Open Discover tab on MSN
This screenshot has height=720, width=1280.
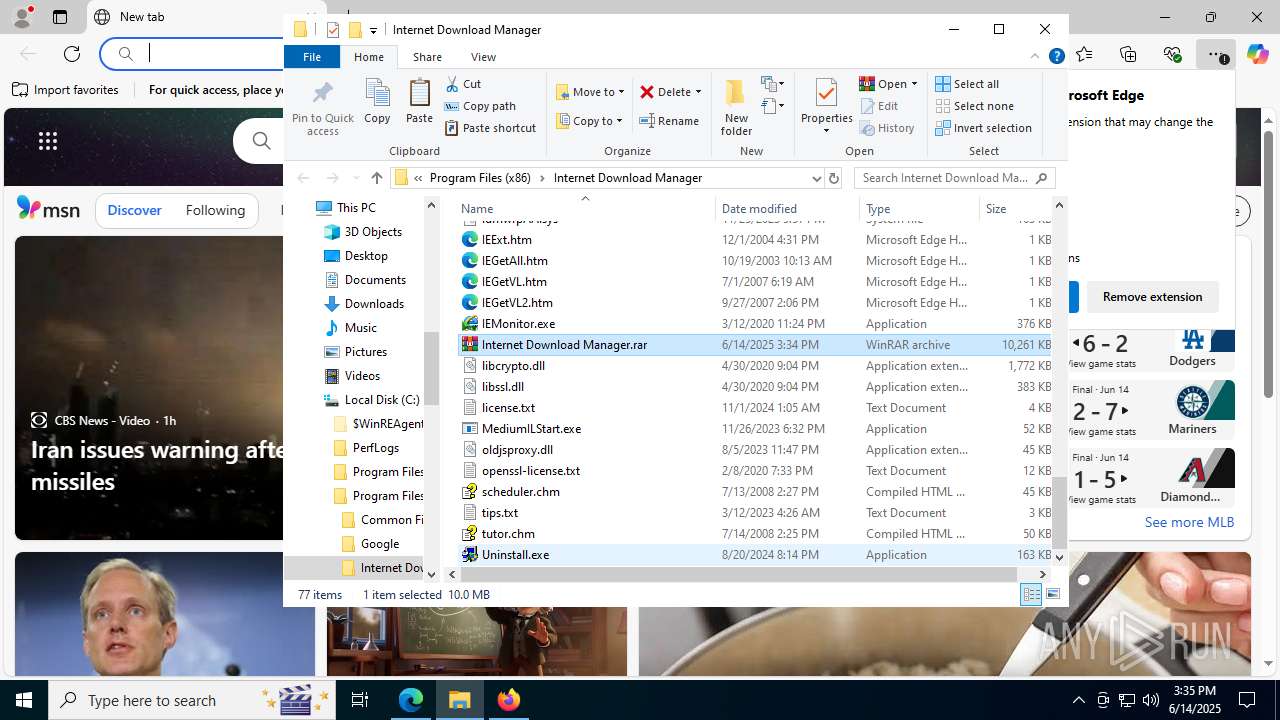click(x=134, y=210)
